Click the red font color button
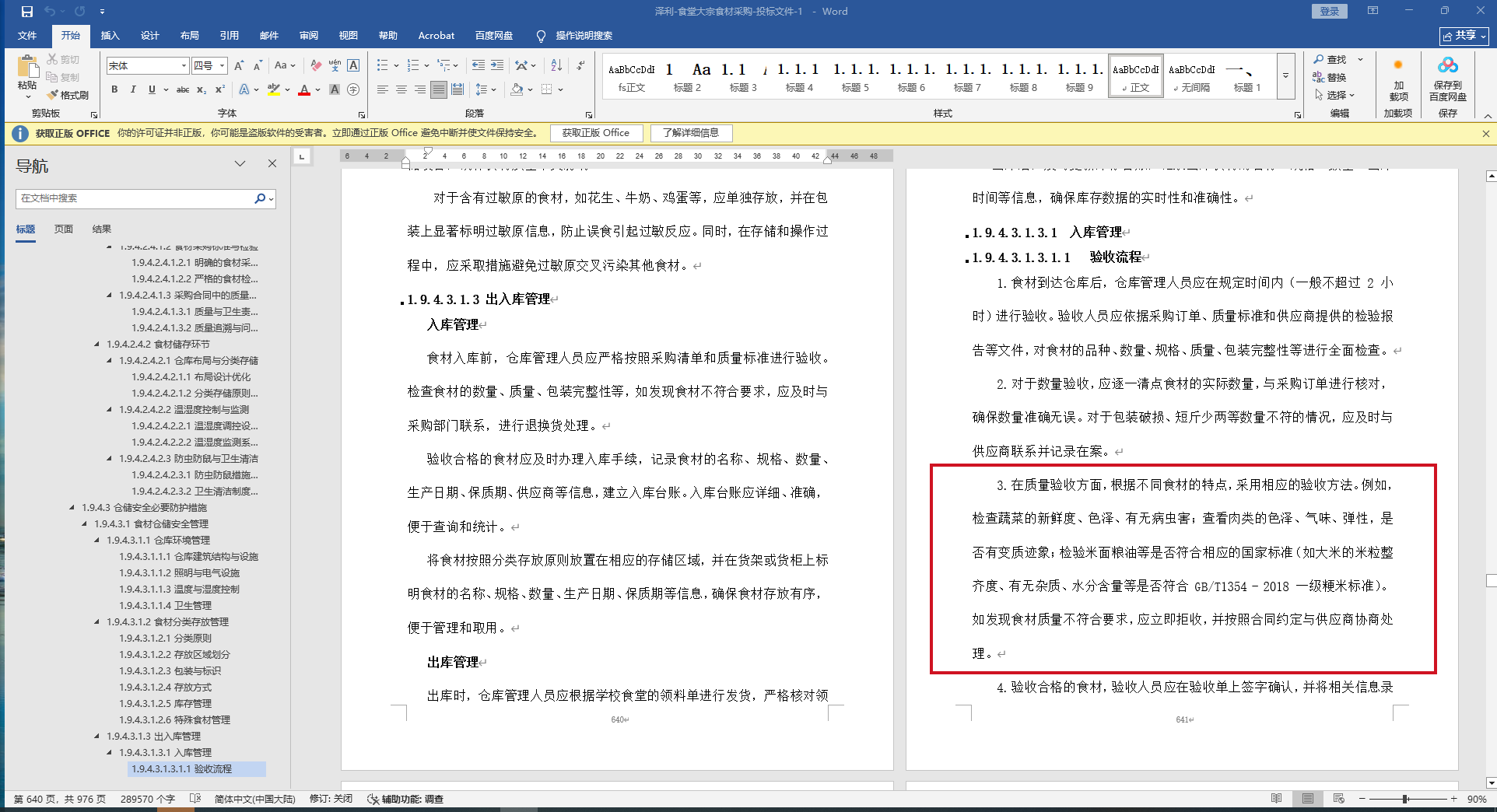1497x812 pixels. (304, 89)
